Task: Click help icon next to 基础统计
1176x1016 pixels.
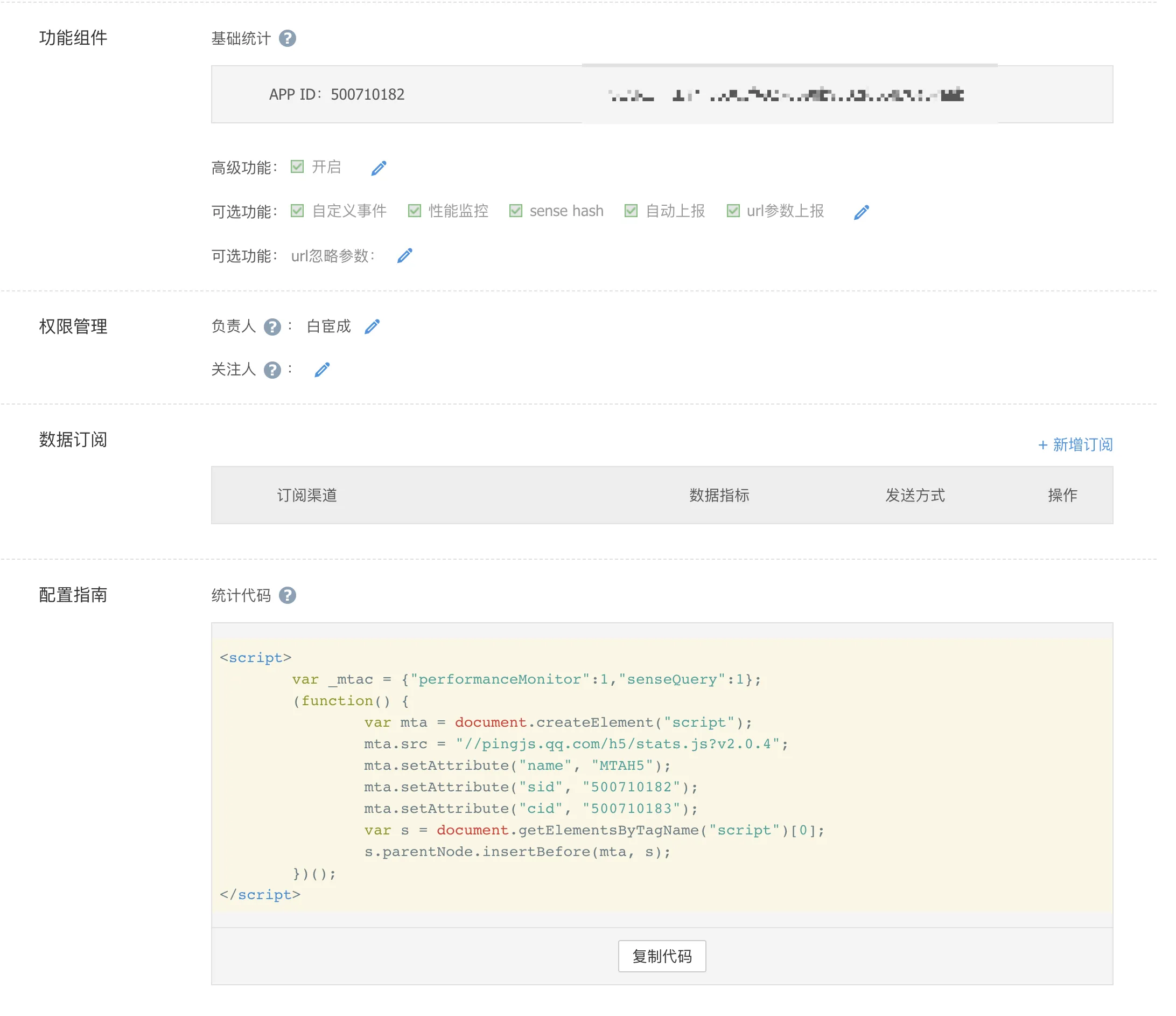Action: [x=287, y=38]
